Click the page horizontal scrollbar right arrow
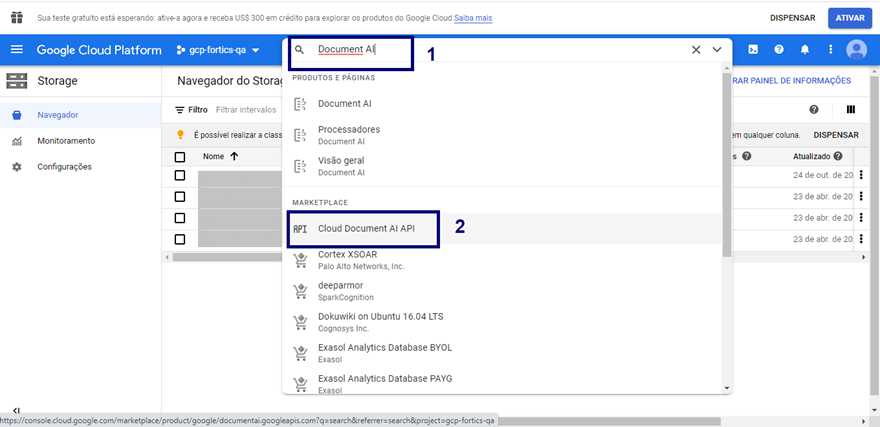The width and height of the screenshot is (880, 427). tap(864, 421)
